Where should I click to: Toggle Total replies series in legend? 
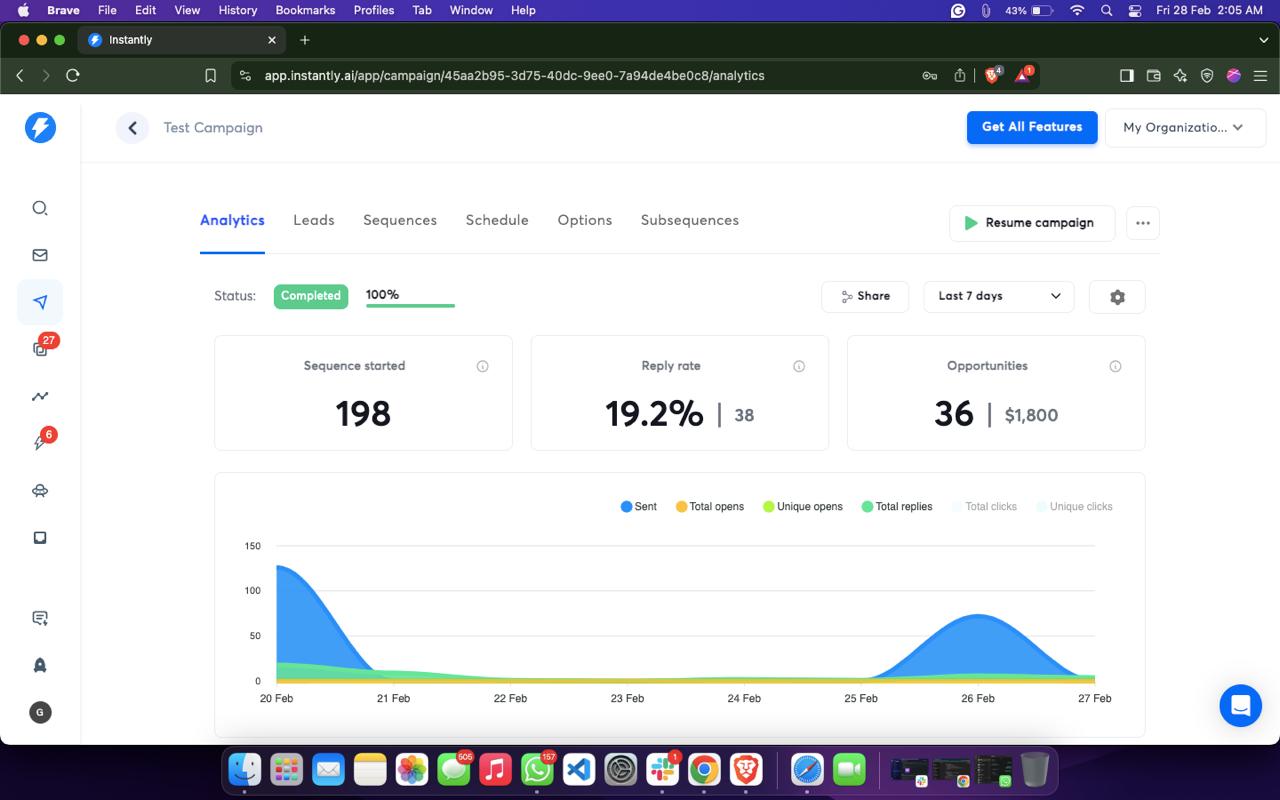pyautogui.click(x=897, y=507)
